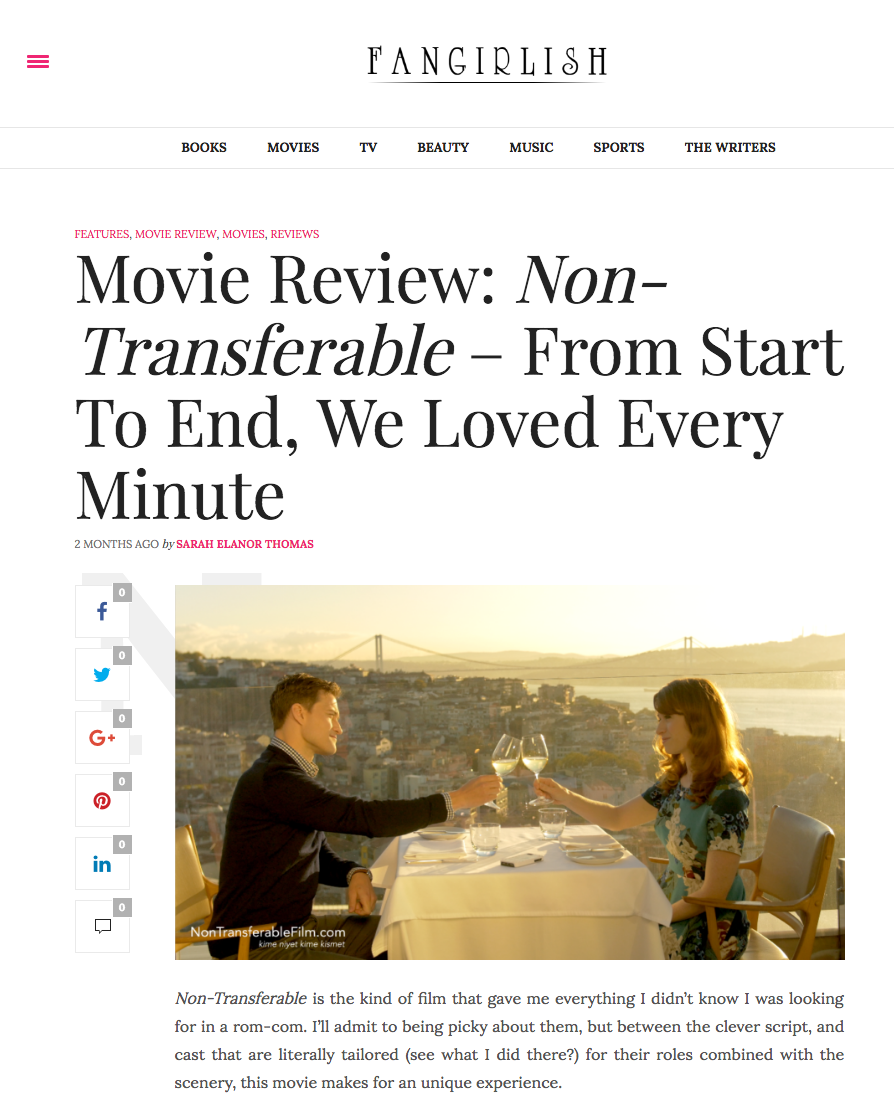
Task: Open the comments speech bubble icon
Action: click(x=103, y=927)
